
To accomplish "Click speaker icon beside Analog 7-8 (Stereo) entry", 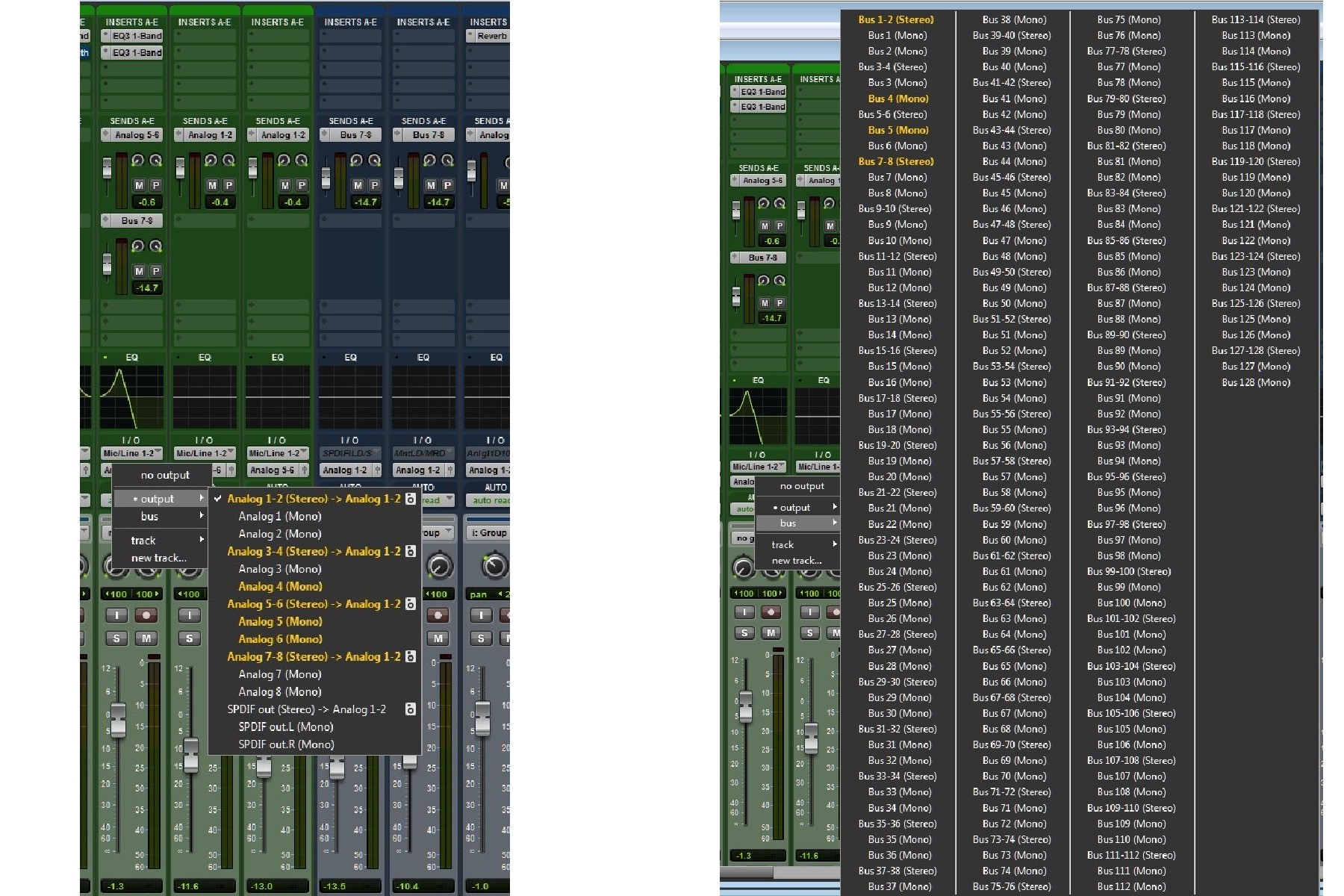I will point(411,656).
